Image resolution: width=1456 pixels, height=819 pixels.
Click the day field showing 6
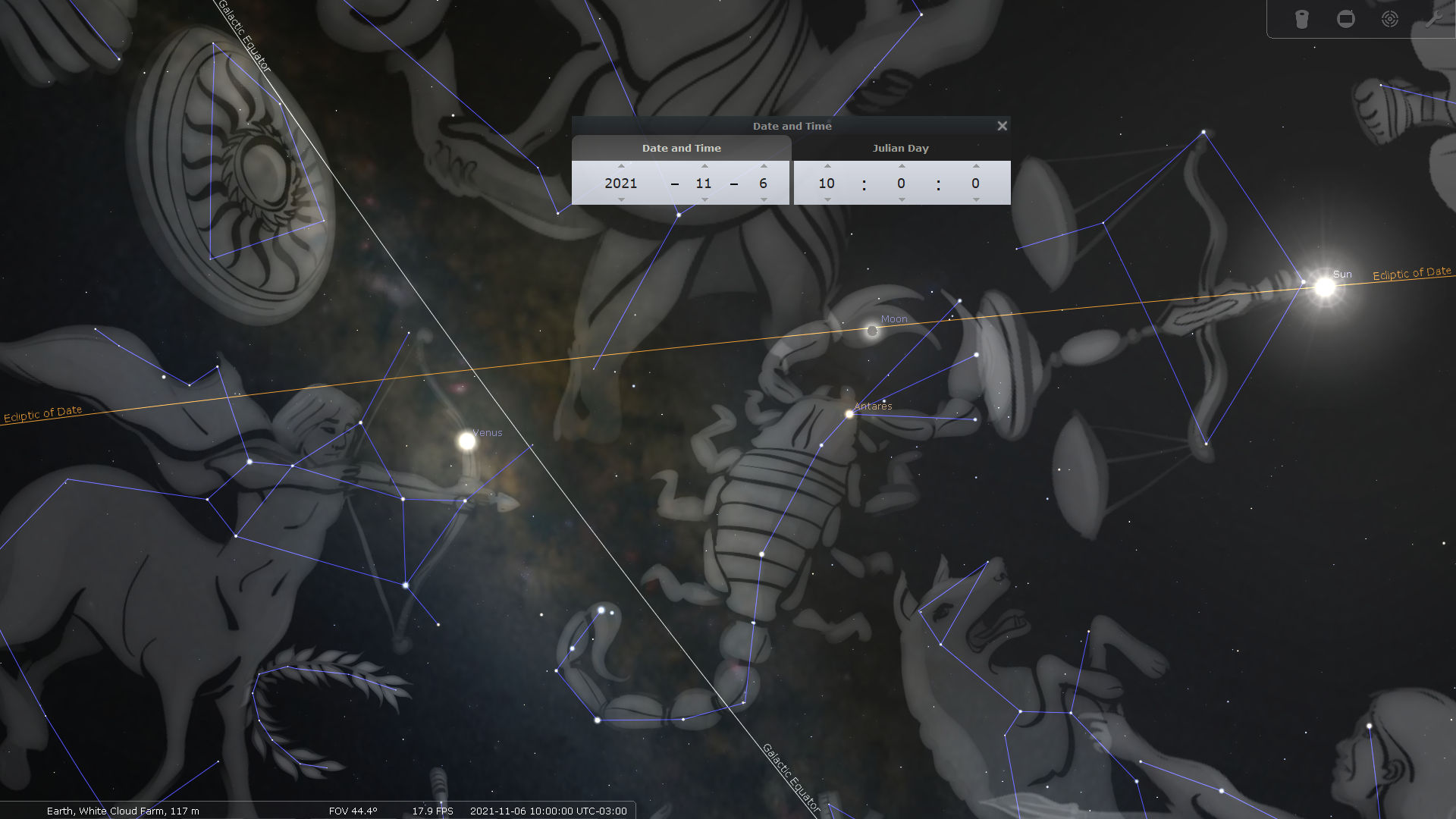point(763,184)
